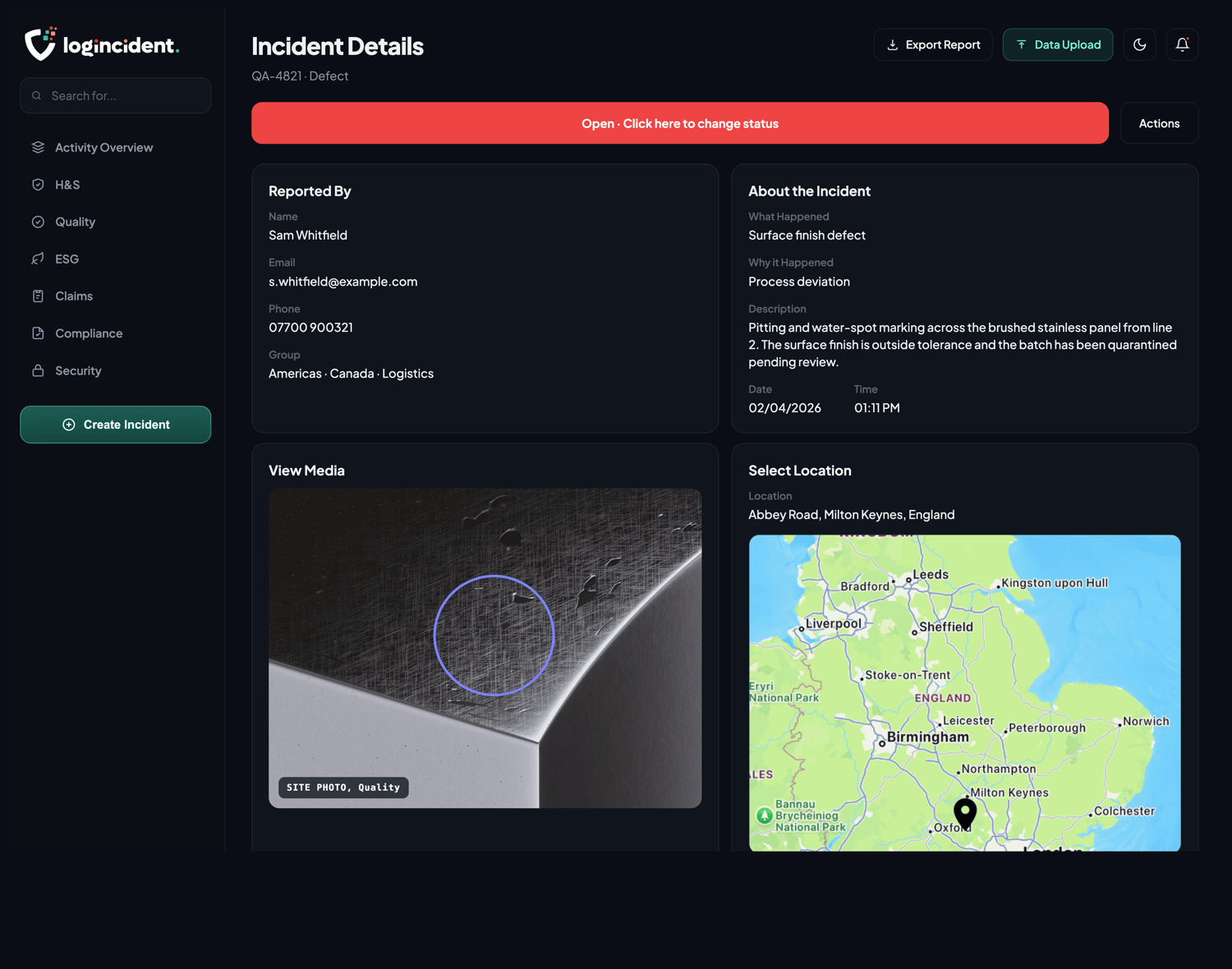Open the Compliance menu item
This screenshot has height=969, width=1232.
[116, 333]
